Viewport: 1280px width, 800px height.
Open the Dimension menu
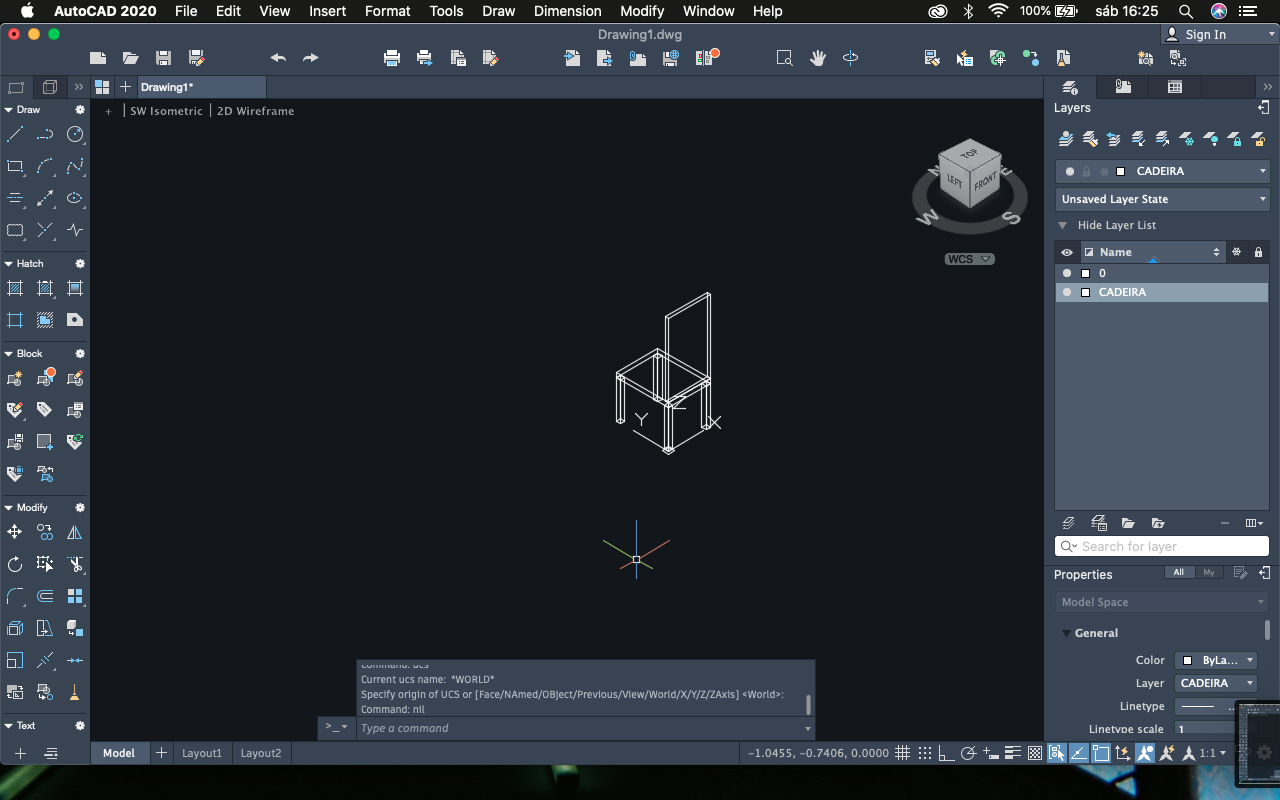(x=567, y=11)
